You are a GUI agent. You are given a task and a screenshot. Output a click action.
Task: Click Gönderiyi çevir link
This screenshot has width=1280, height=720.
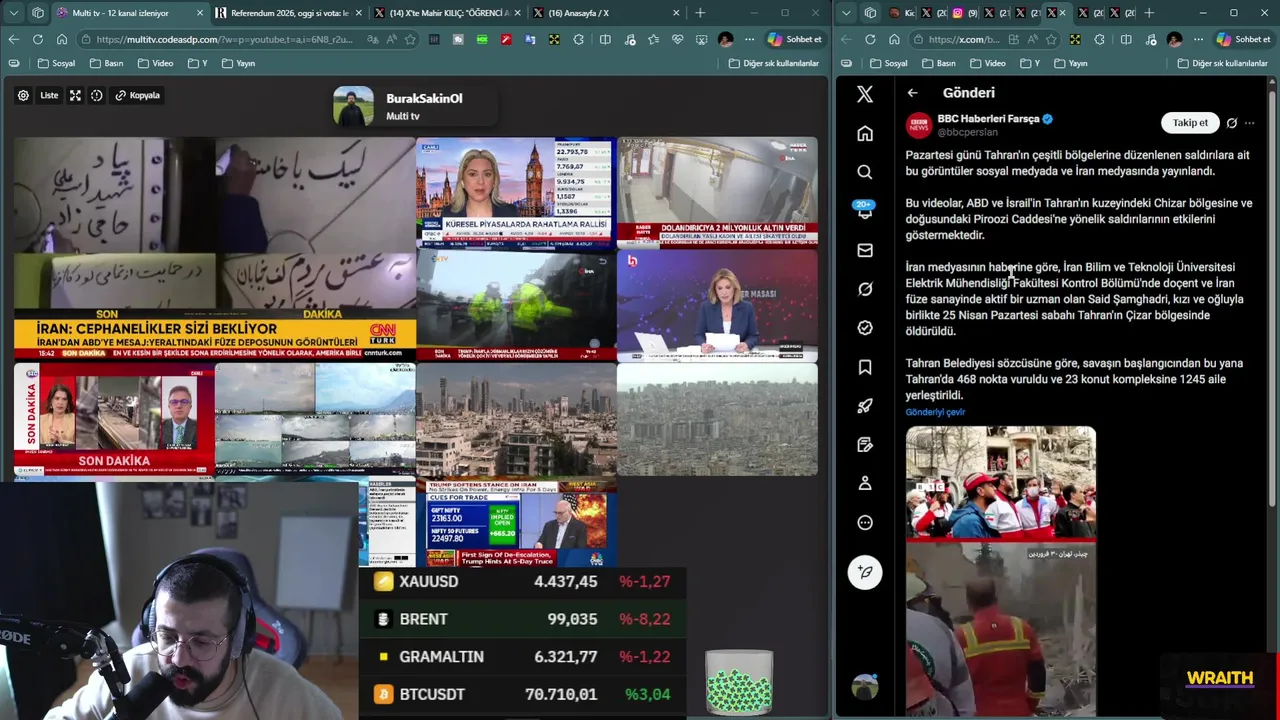(935, 412)
